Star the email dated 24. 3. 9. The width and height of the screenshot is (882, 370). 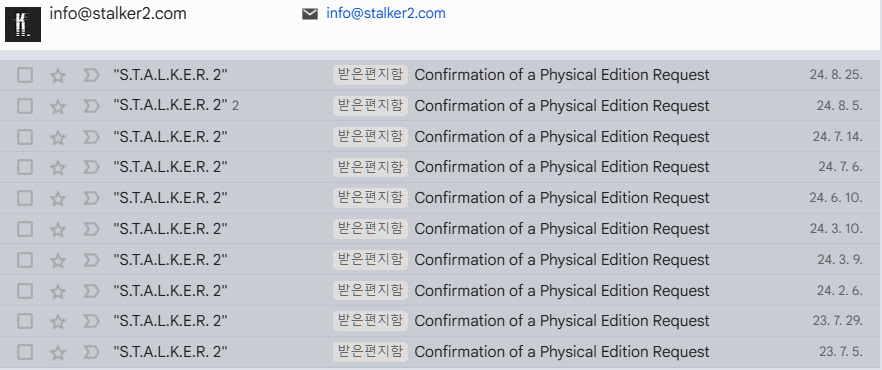pyautogui.click(x=58, y=260)
